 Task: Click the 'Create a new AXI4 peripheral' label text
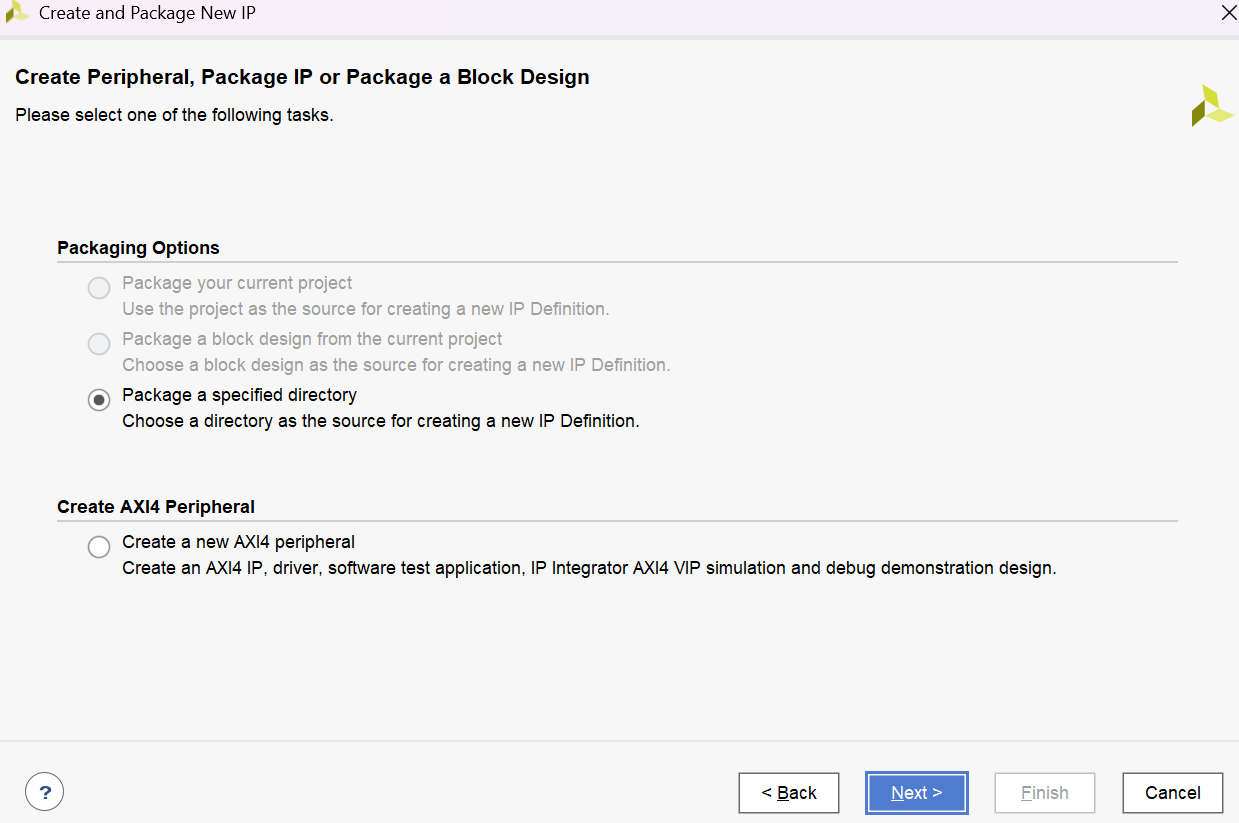[238, 542]
